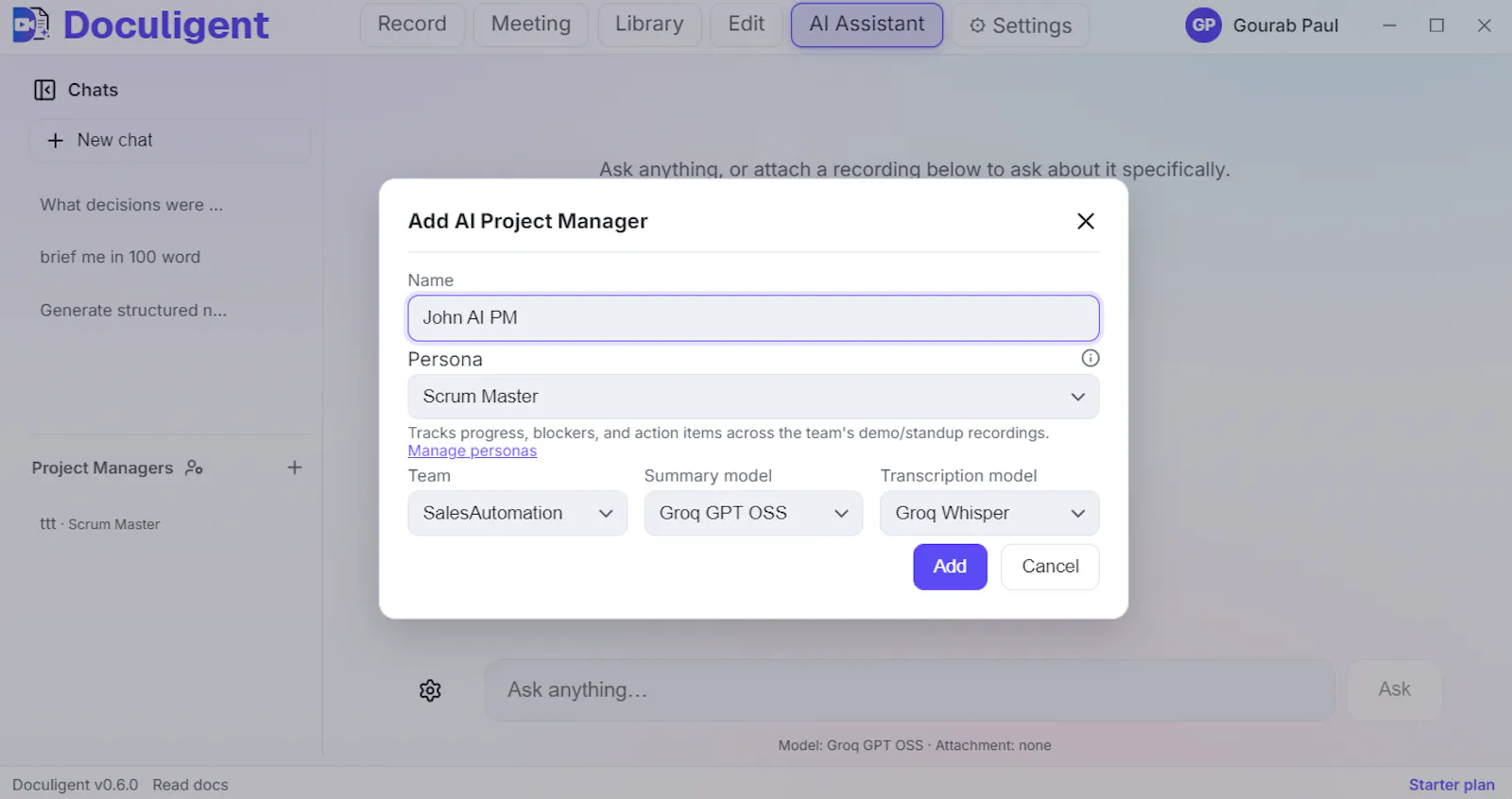Screen dimensions: 1512x799
Task: Switch to the Record tab
Action: click(412, 25)
